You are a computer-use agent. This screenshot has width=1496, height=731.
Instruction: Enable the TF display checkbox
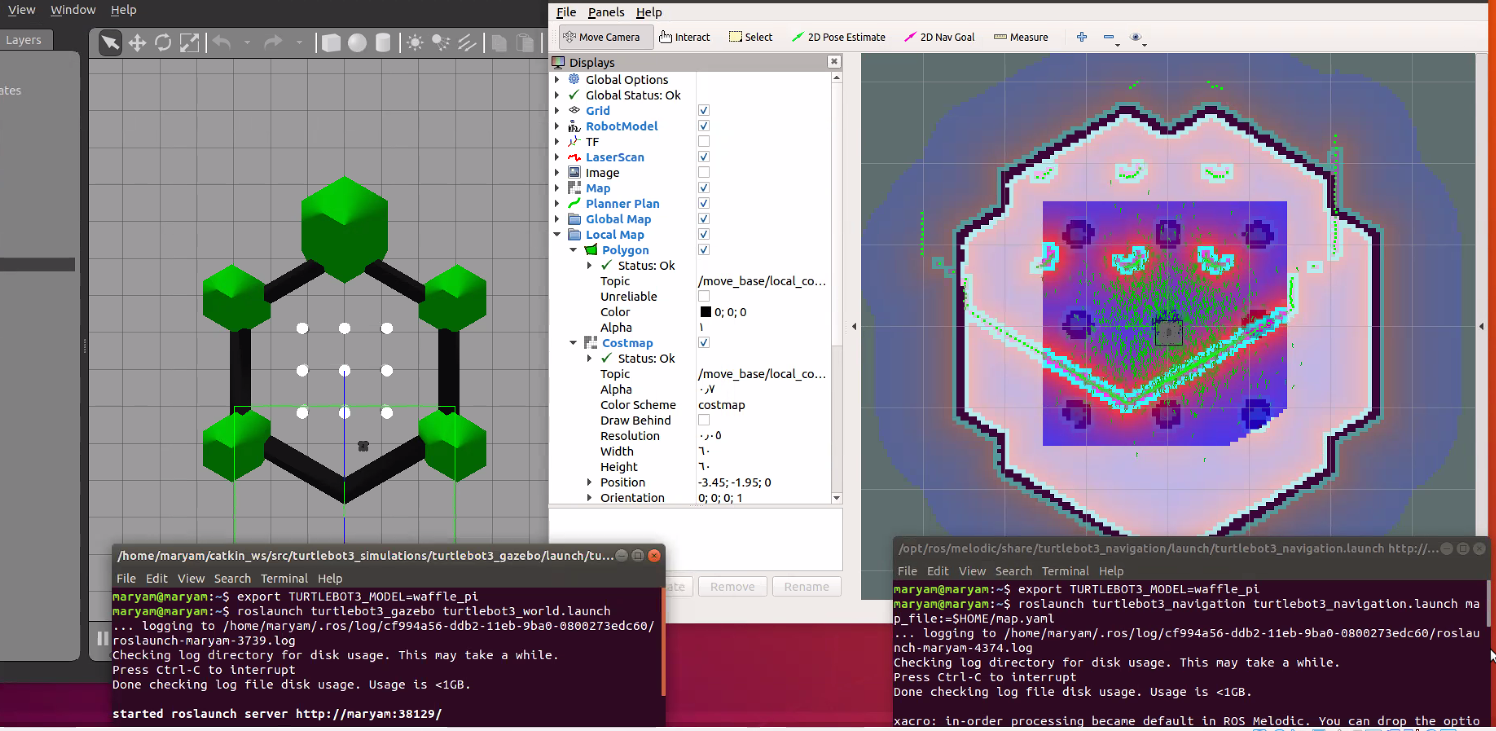point(704,142)
